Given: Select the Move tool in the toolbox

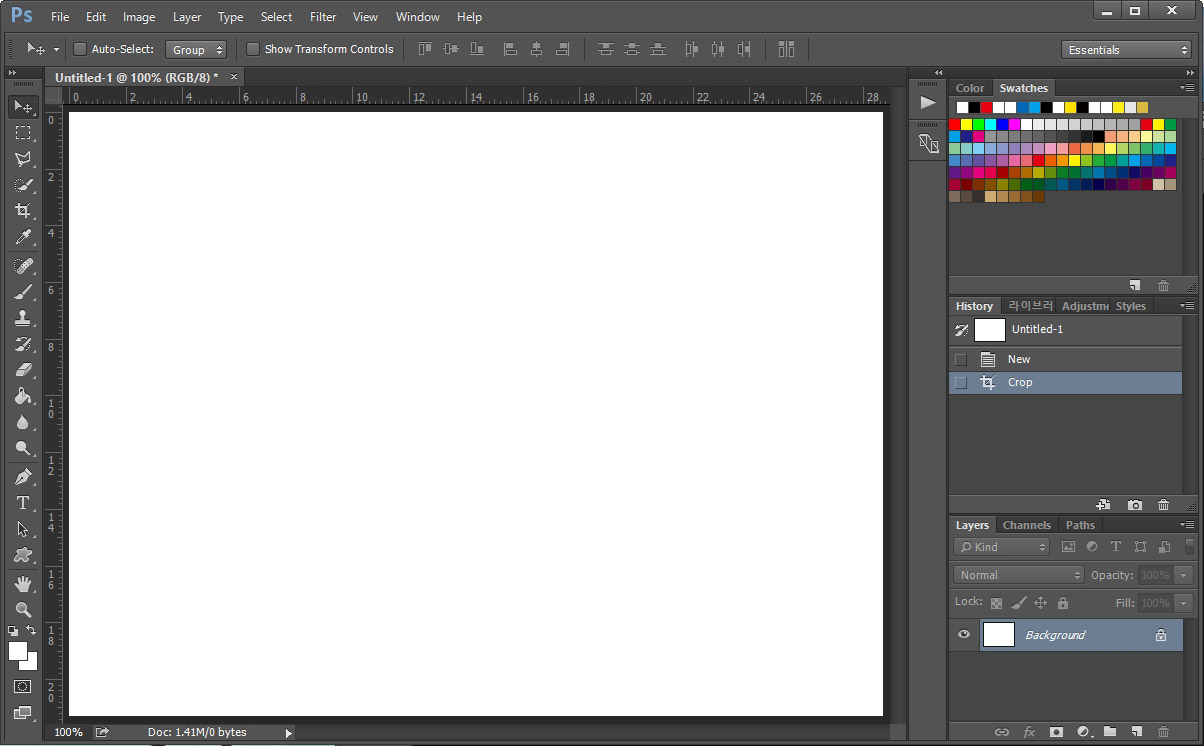Looking at the screenshot, I should click(x=23, y=106).
